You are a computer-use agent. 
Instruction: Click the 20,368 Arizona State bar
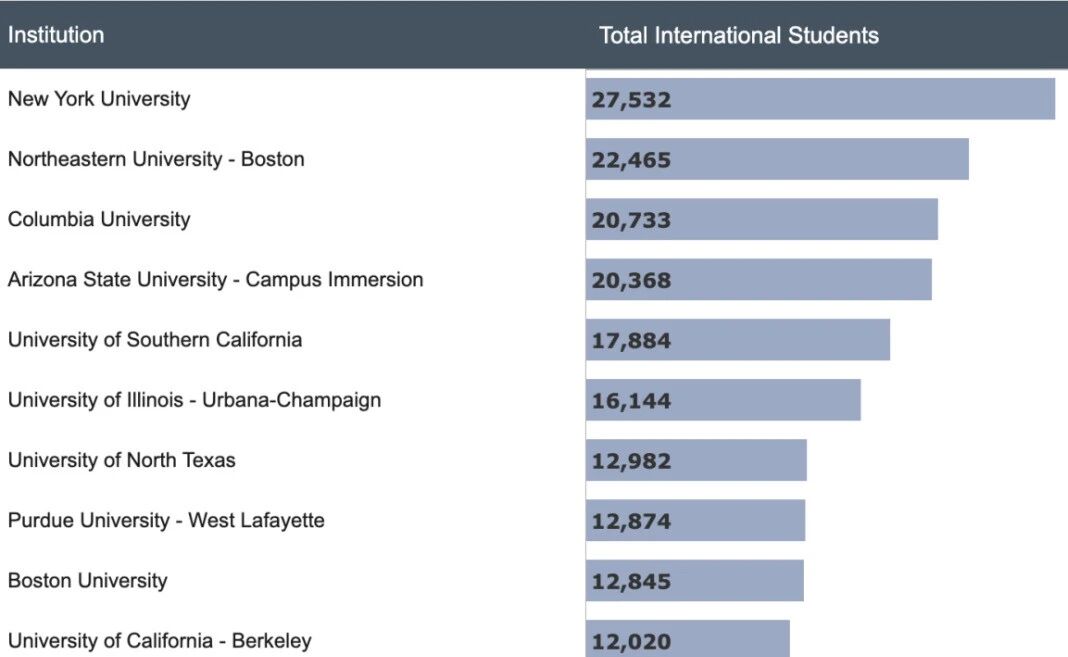[759, 280]
